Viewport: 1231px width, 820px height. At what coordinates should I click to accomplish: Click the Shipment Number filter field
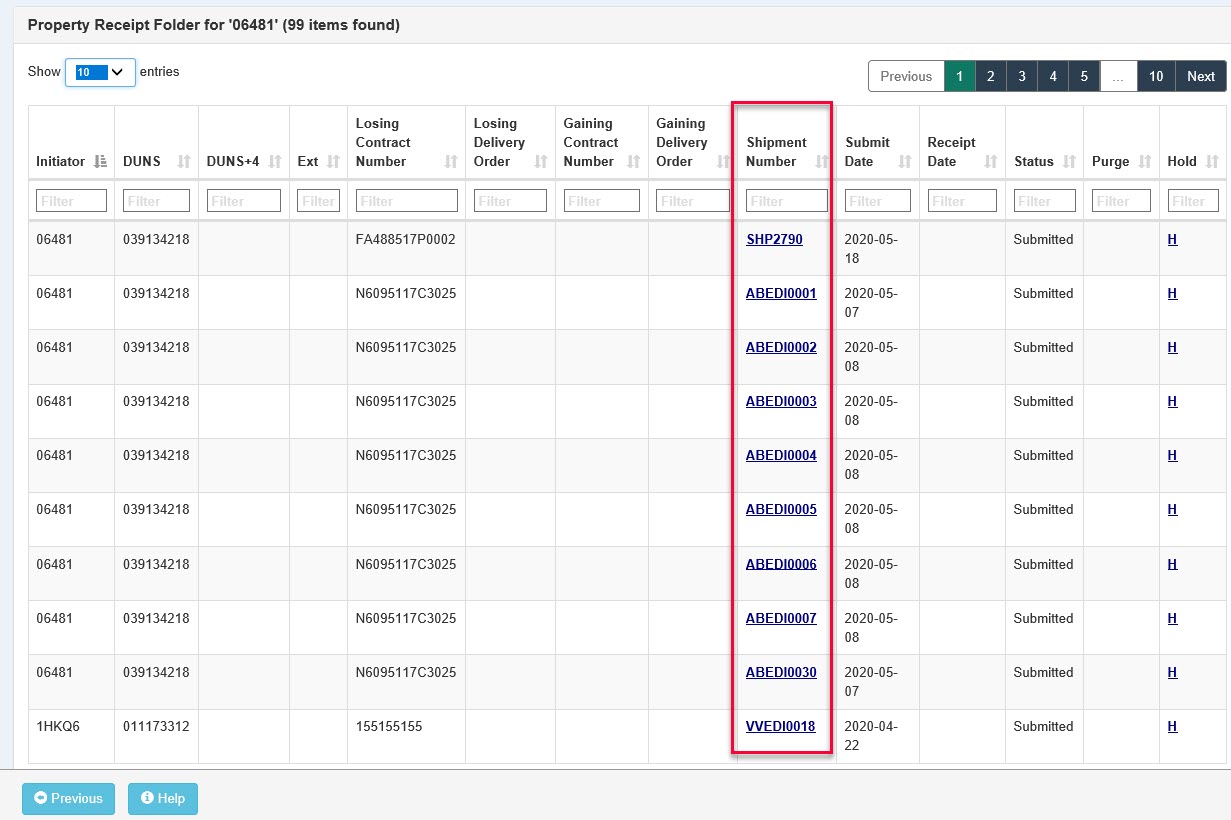pyautogui.click(x=786, y=201)
